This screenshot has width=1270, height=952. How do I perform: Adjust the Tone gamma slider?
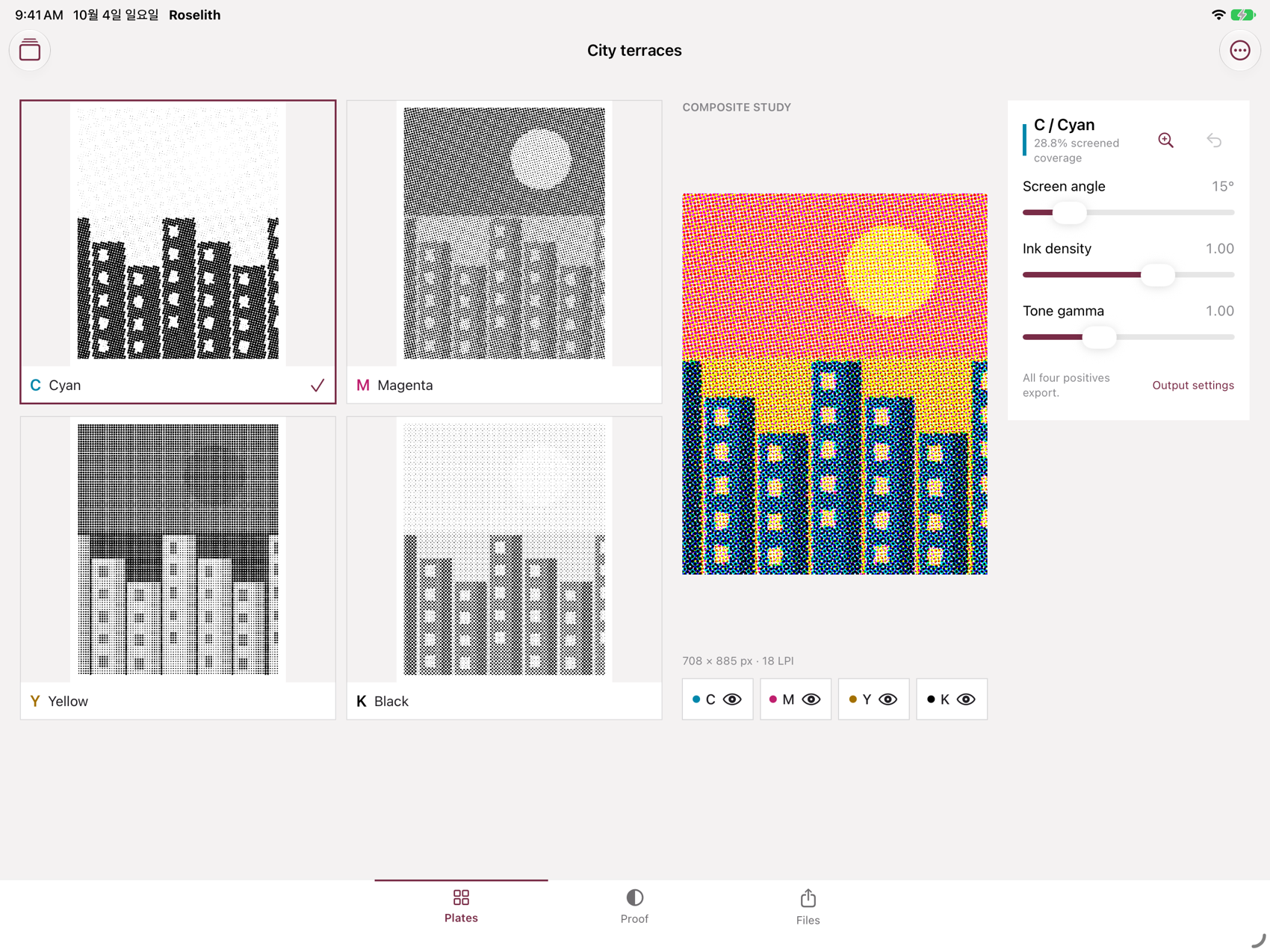[x=1128, y=337]
